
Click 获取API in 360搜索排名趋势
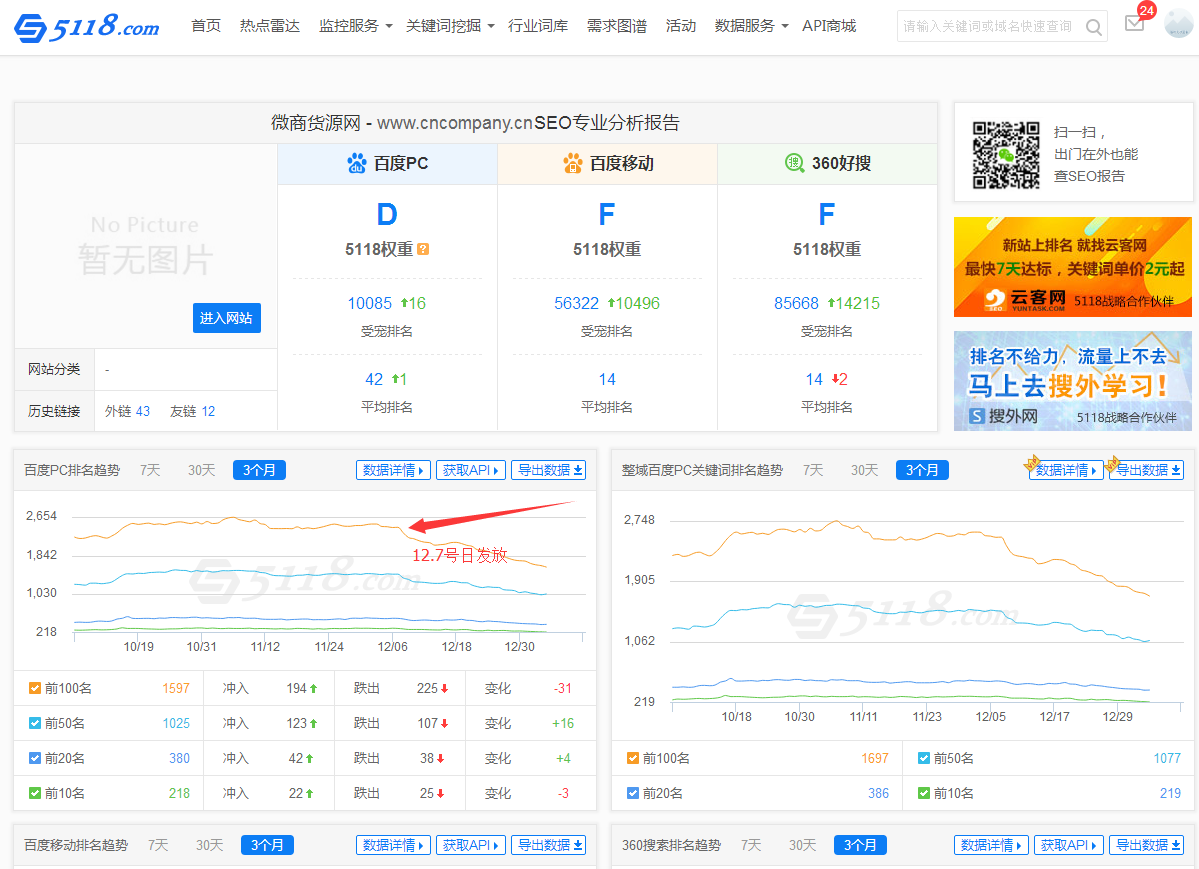1069,845
